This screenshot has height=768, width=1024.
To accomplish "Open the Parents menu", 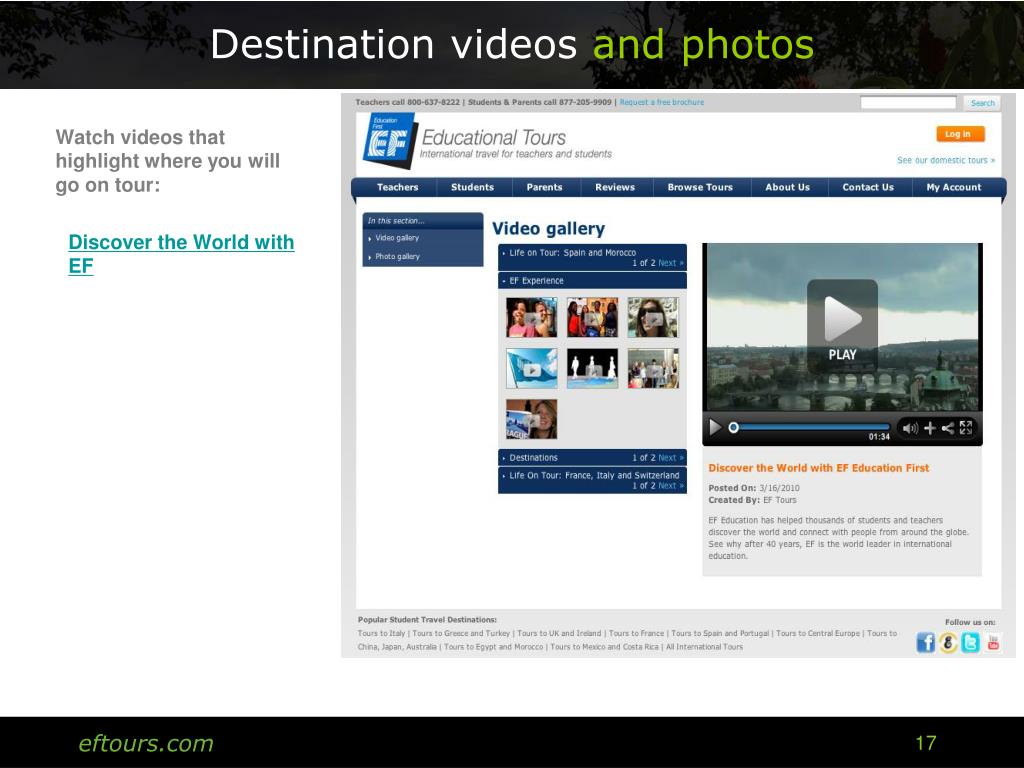I will click(x=544, y=187).
